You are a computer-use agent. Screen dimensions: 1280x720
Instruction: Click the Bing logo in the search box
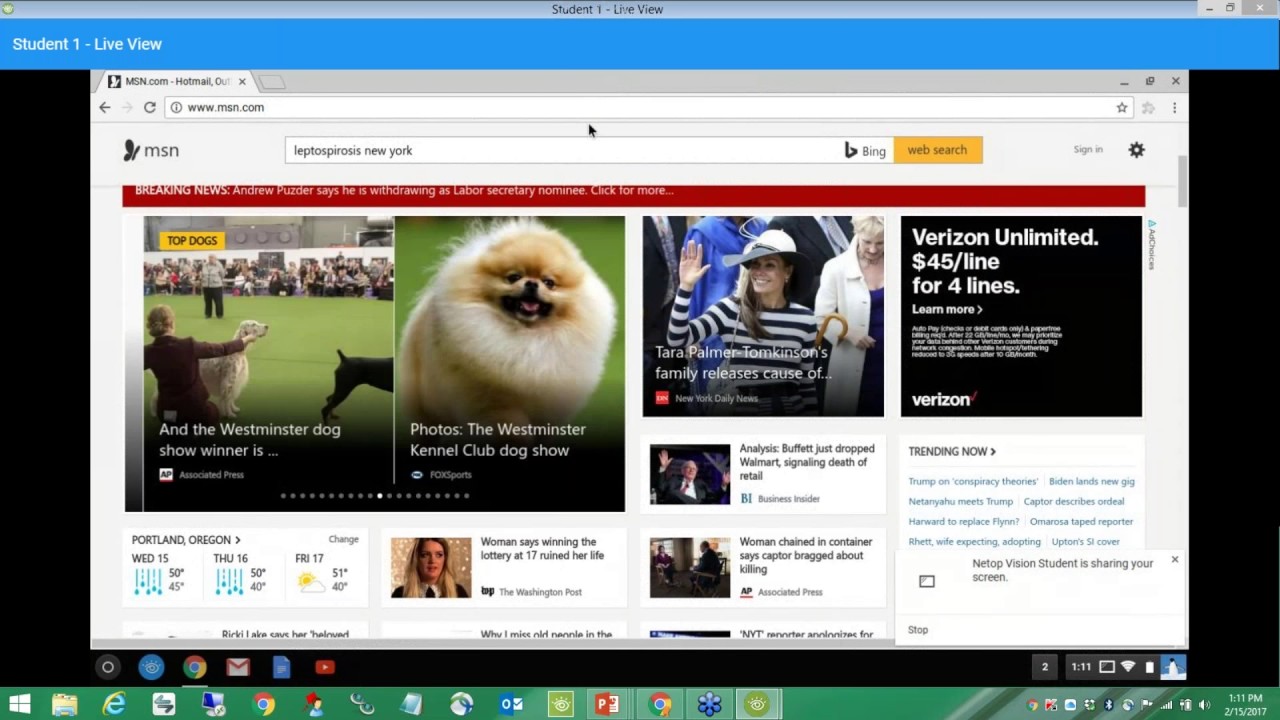tap(865, 150)
